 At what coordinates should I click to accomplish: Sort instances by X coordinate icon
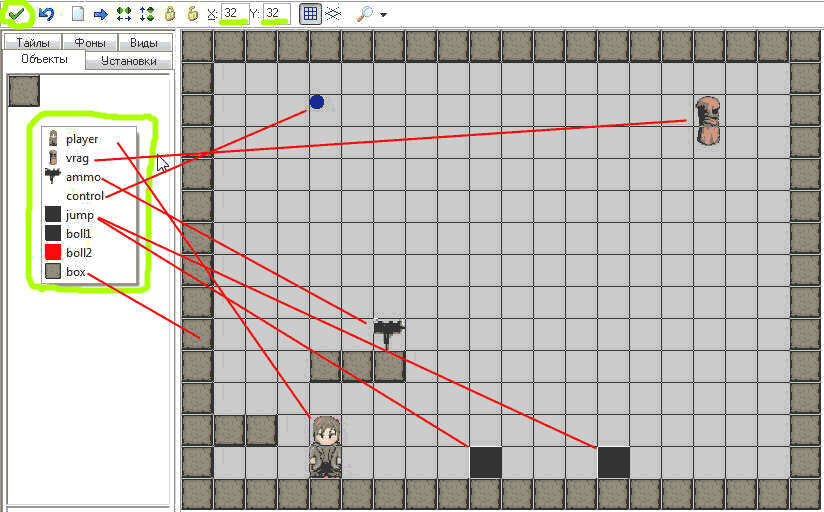(x=123, y=14)
